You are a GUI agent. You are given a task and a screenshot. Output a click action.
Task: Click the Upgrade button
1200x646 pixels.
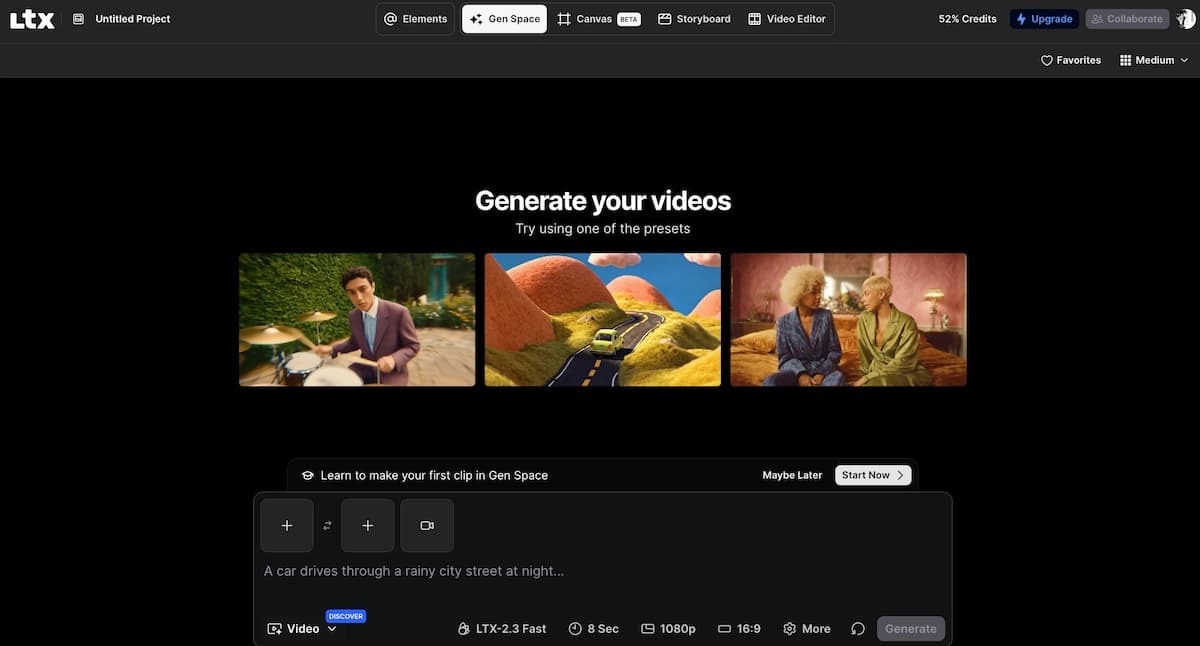click(x=1044, y=19)
